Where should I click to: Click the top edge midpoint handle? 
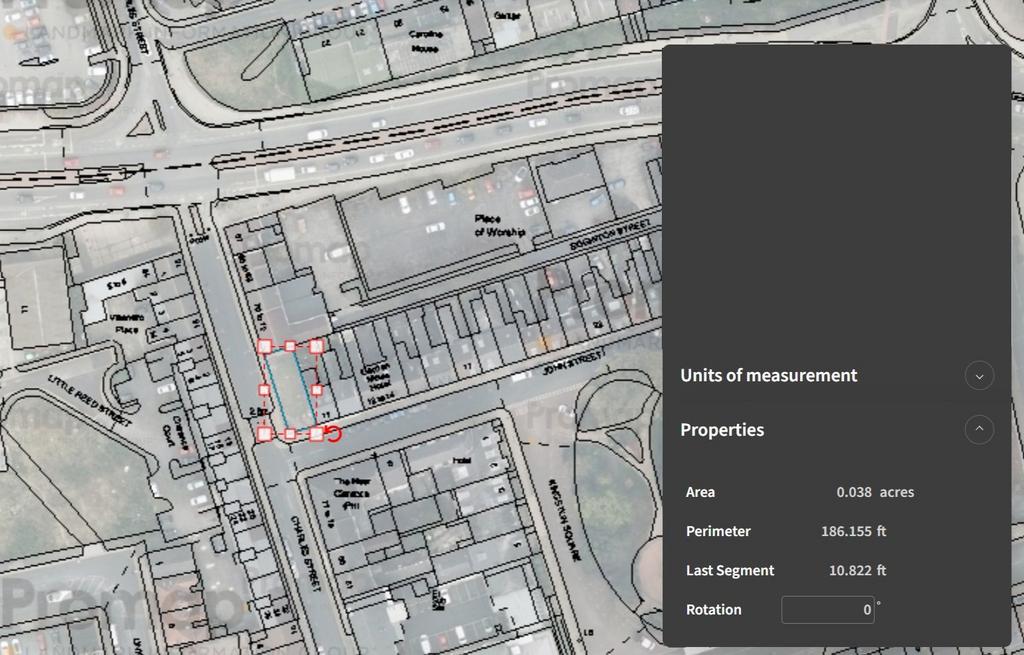[290, 346]
